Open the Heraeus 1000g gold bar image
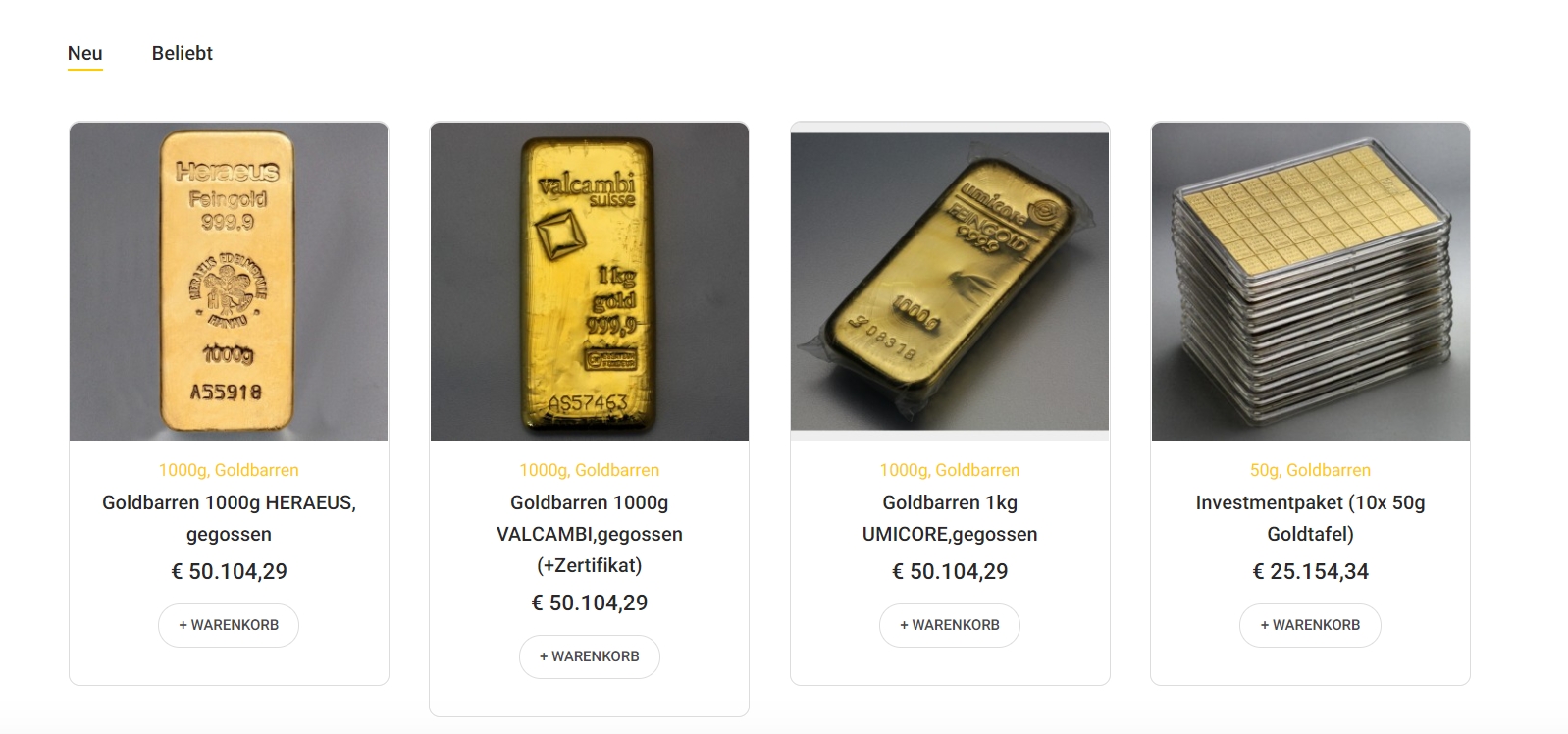 (229, 282)
